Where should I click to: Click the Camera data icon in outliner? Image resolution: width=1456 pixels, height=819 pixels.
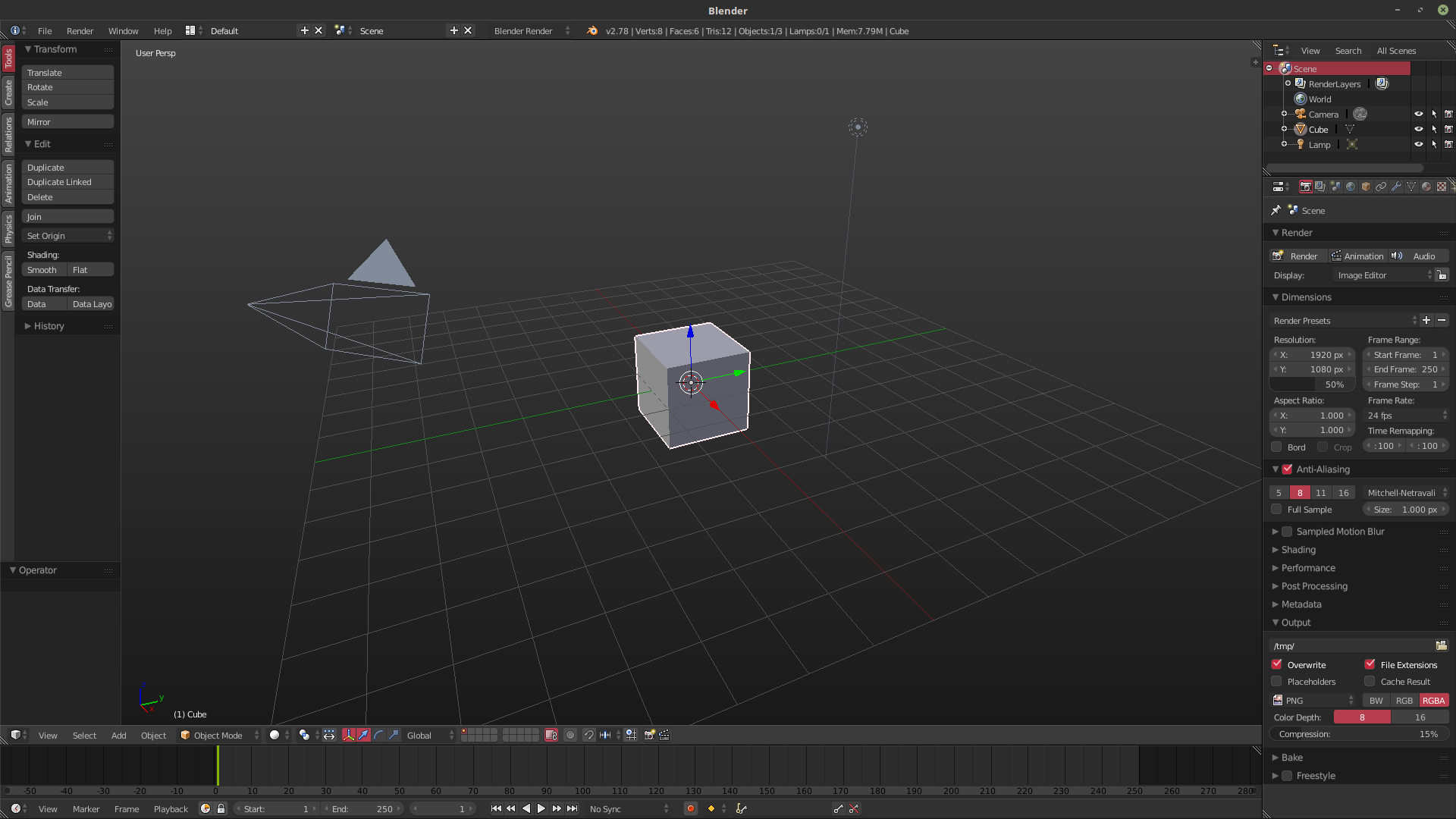pos(1360,114)
